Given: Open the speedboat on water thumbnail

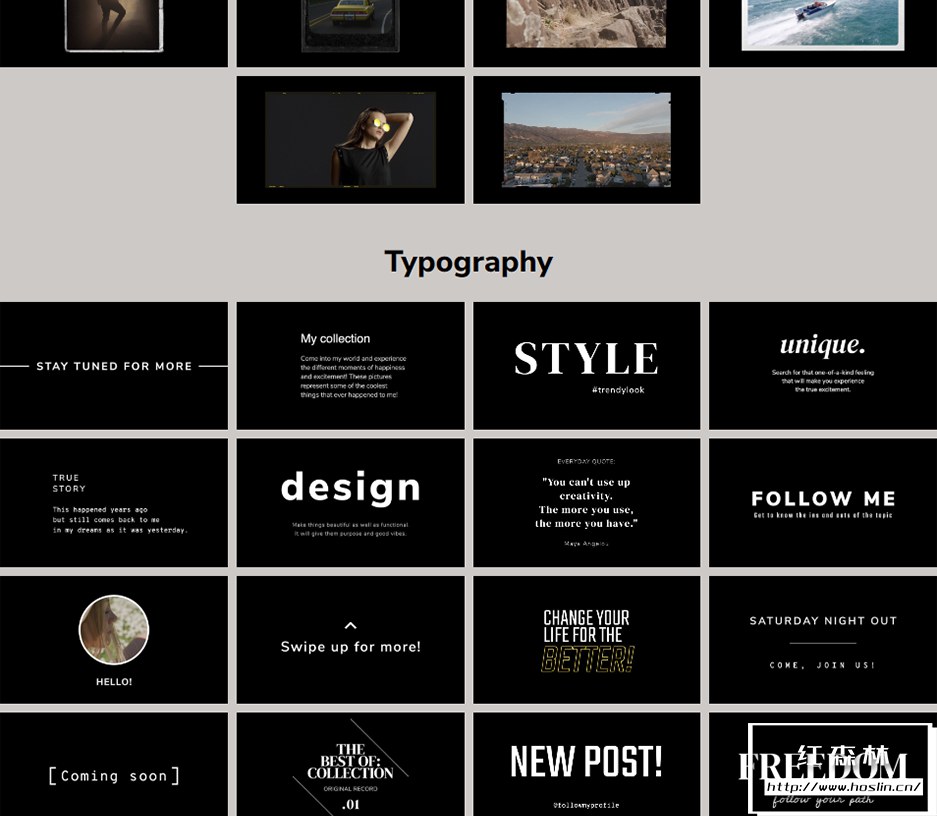Looking at the screenshot, I should click(x=823, y=33).
